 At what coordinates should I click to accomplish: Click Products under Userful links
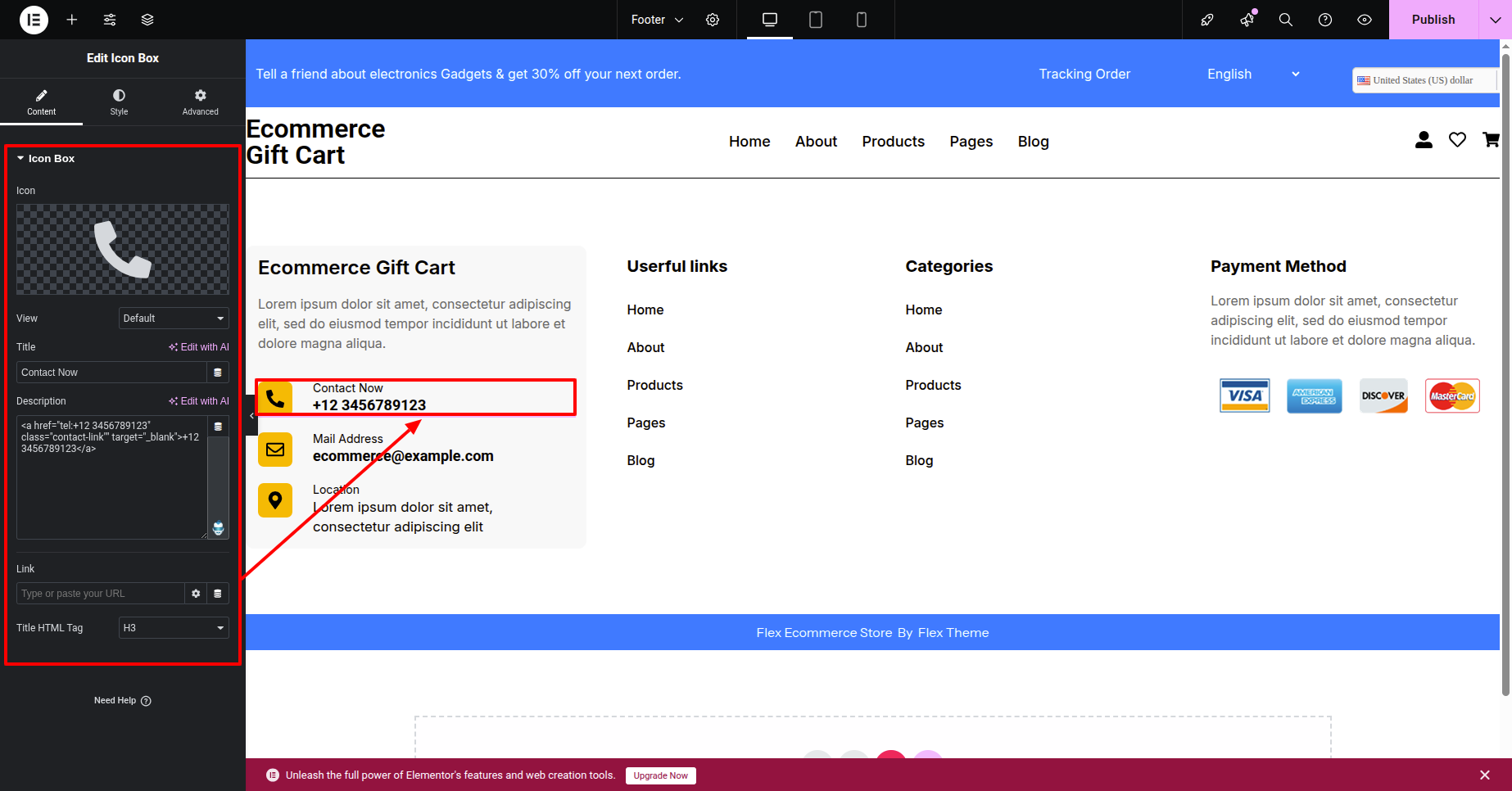[x=654, y=385]
